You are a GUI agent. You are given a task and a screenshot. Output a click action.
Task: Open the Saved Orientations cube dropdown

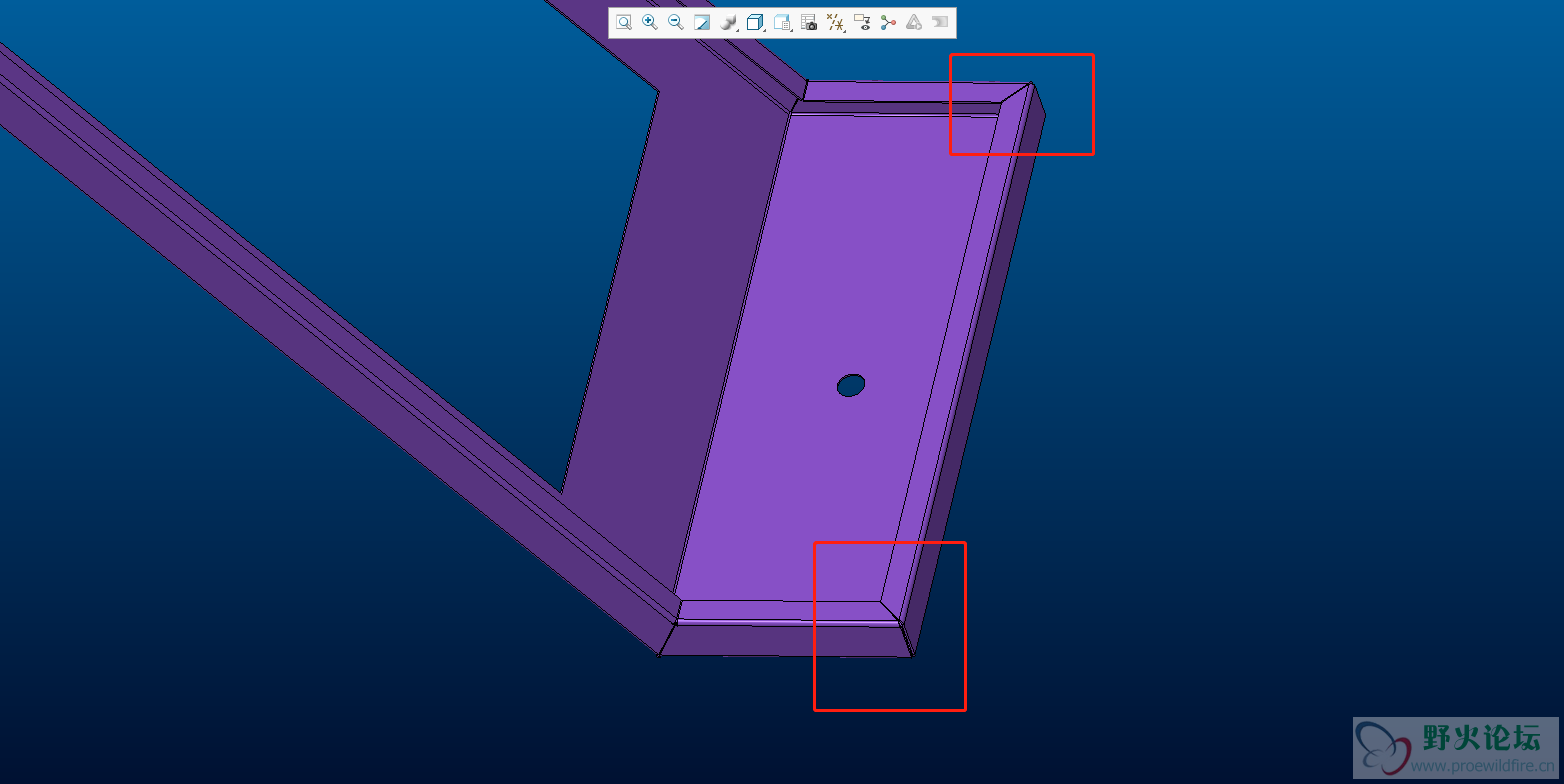click(756, 22)
